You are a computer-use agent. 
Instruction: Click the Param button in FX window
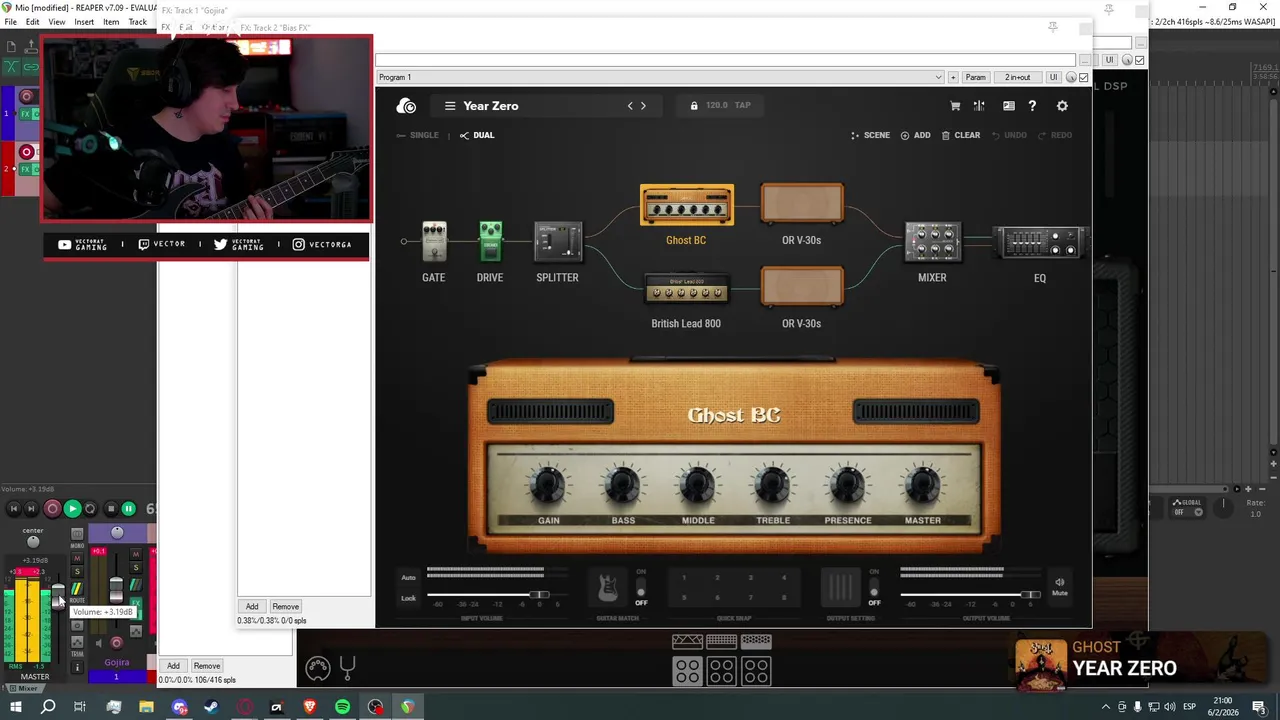pos(976,77)
